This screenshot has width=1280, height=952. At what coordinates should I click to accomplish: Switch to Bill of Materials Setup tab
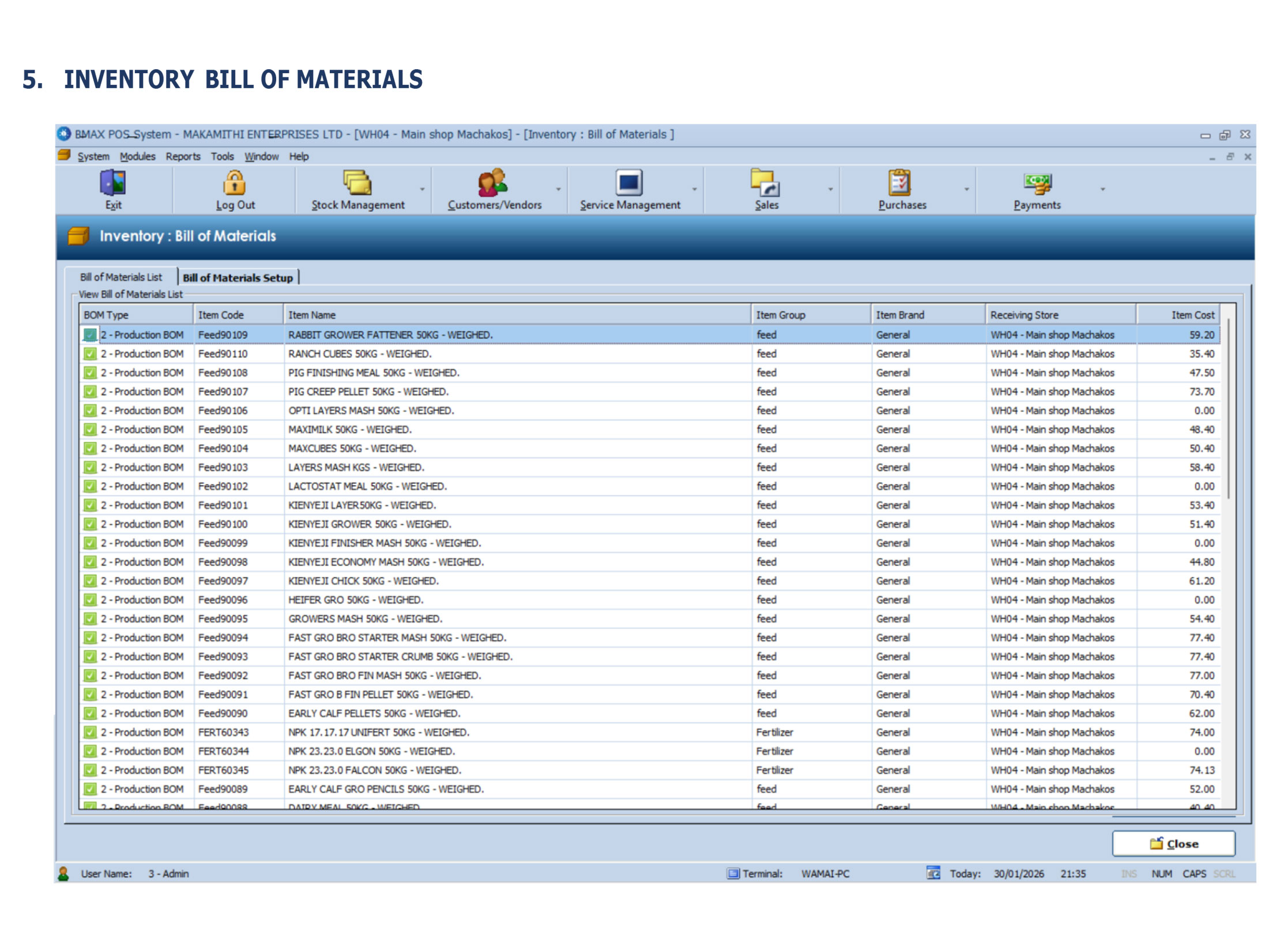(238, 278)
